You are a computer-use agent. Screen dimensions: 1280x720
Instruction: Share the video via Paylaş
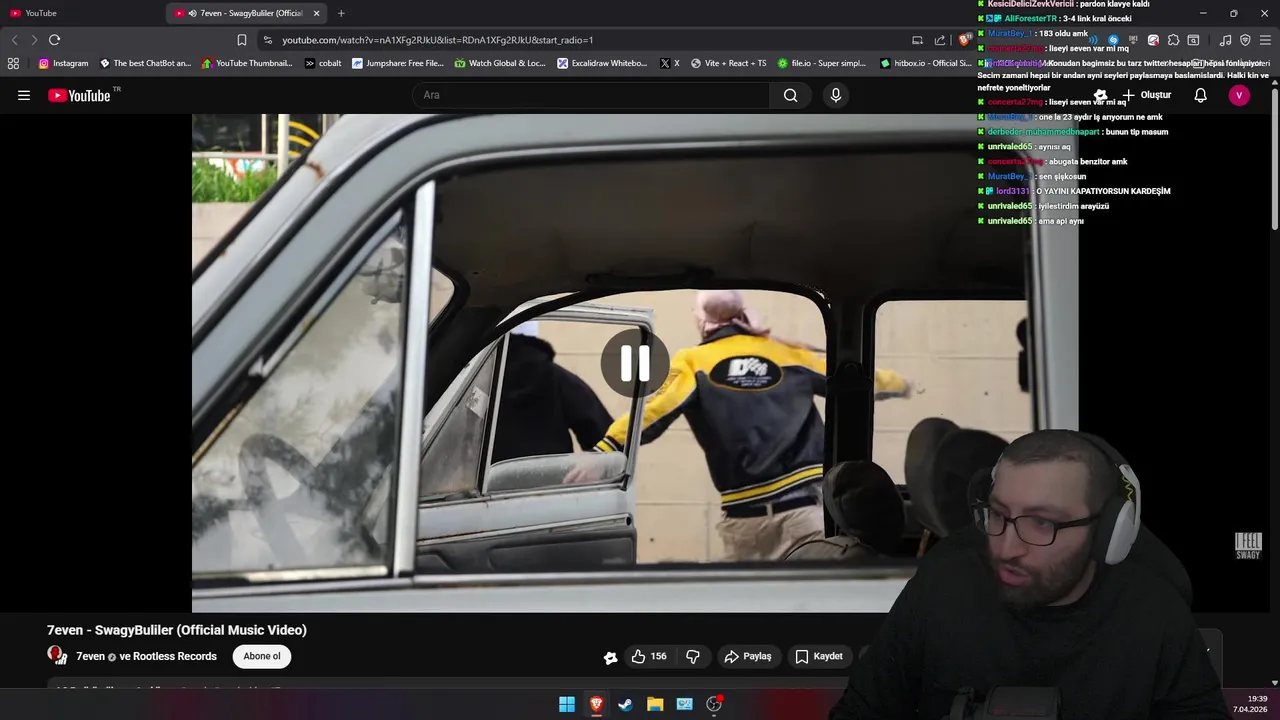pos(747,656)
